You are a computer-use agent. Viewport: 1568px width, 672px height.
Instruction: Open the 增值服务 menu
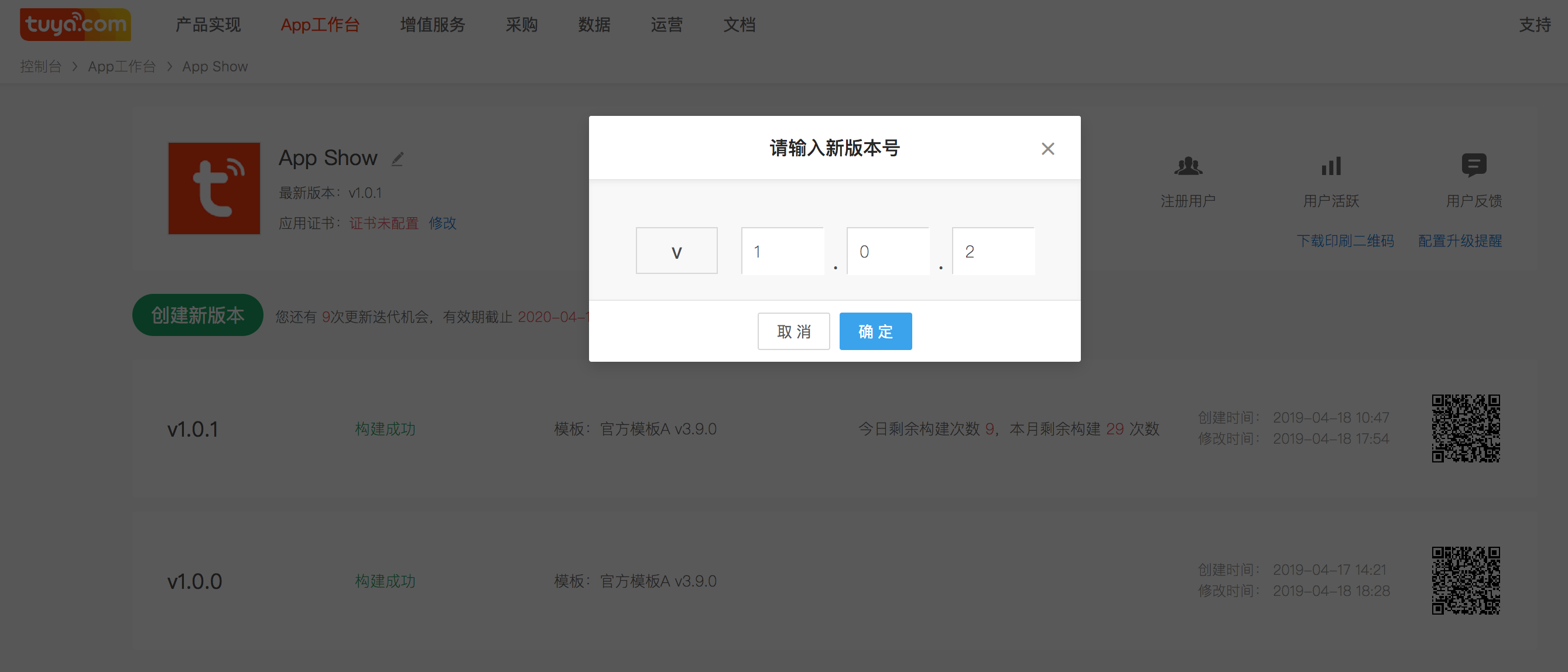(433, 25)
